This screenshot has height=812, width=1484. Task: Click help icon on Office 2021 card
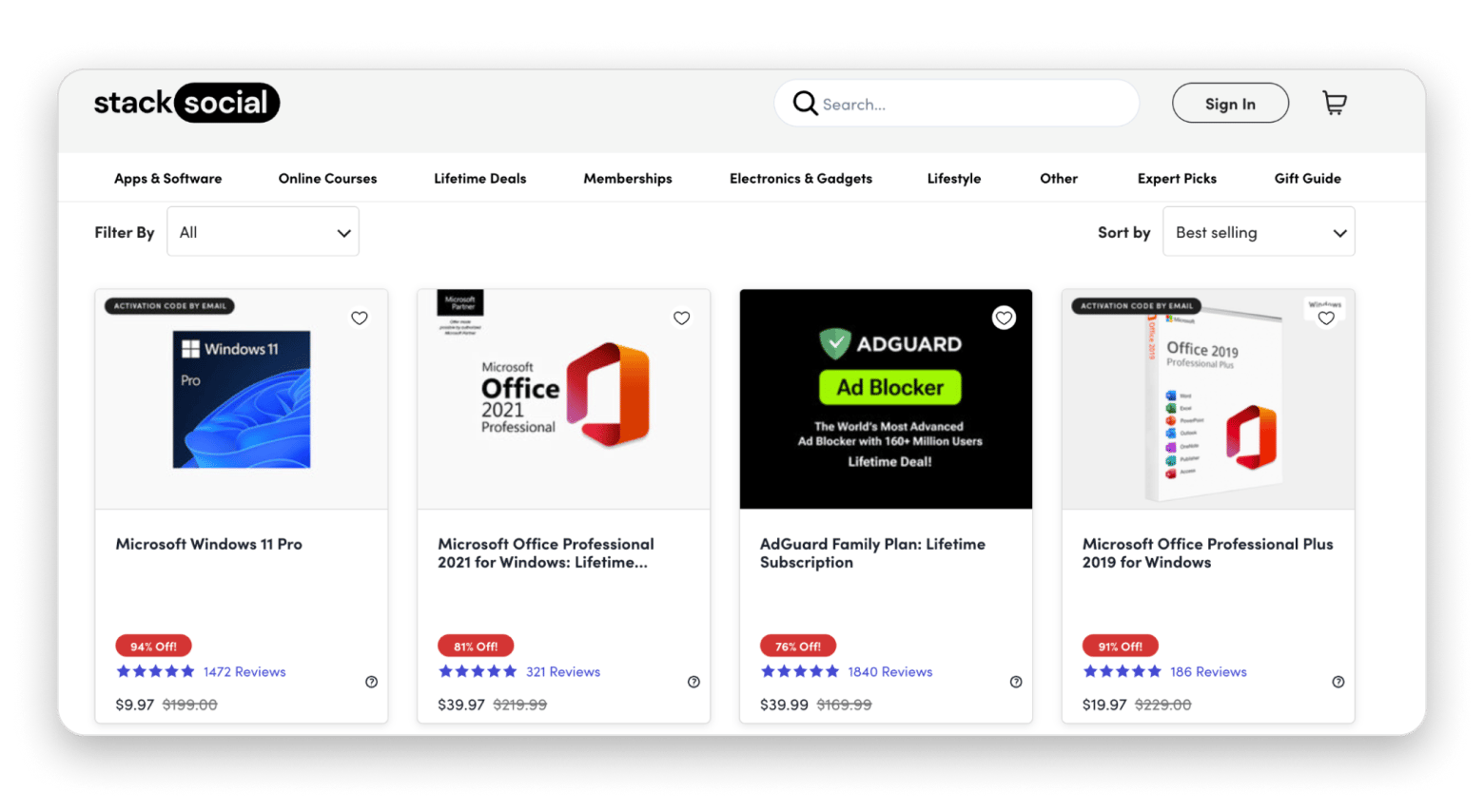693,682
